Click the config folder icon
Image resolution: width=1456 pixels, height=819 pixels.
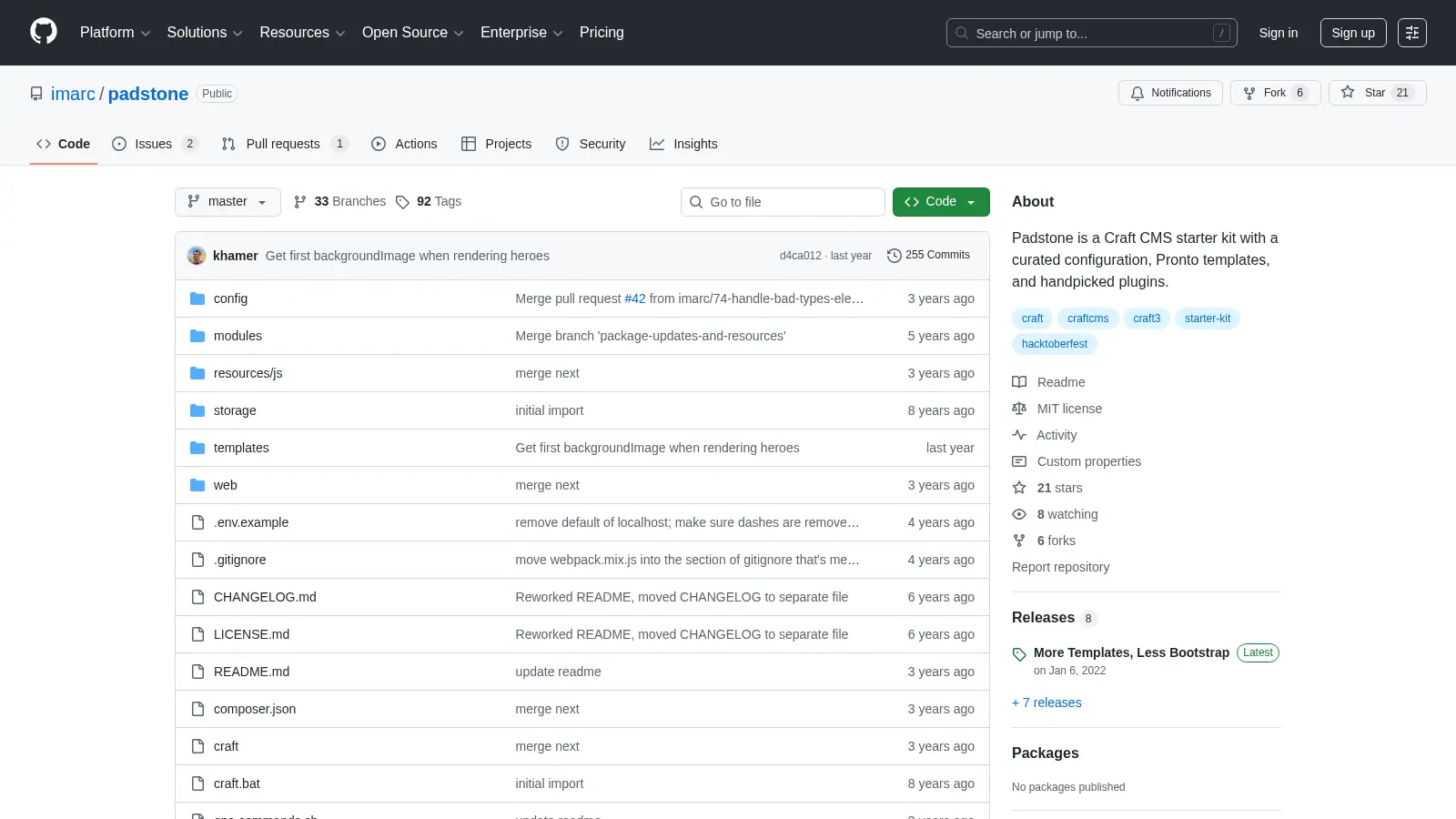pyautogui.click(x=197, y=298)
